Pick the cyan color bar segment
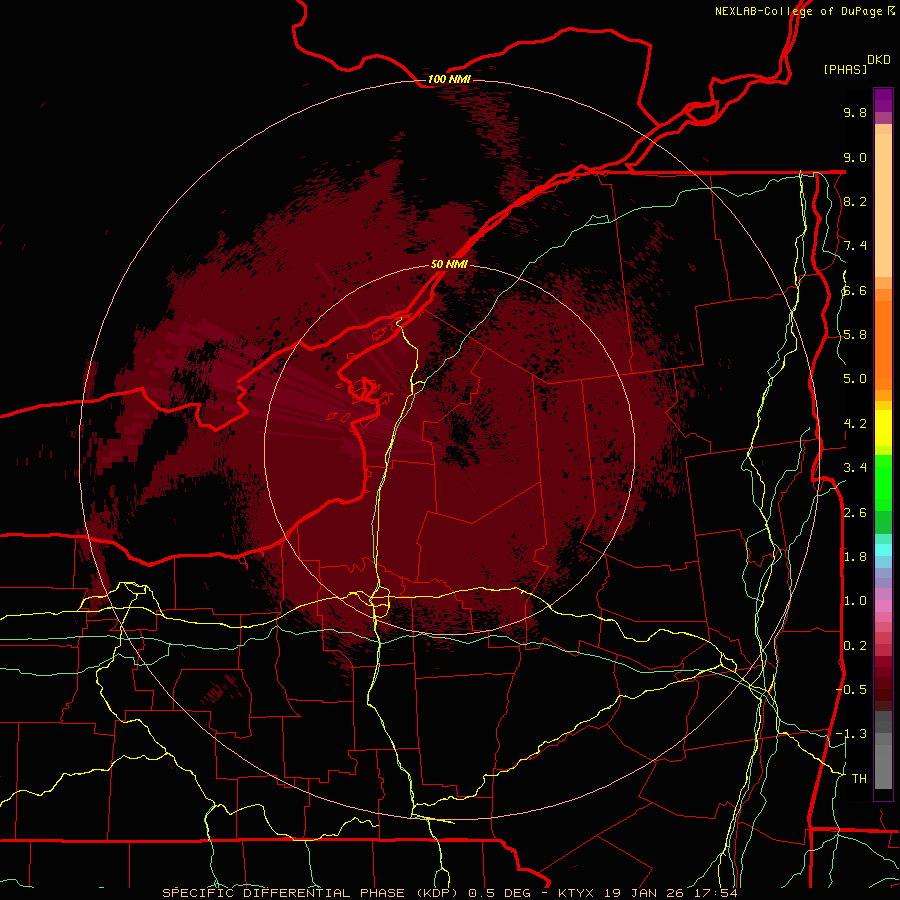Screen dimensions: 900x900 (883, 550)
